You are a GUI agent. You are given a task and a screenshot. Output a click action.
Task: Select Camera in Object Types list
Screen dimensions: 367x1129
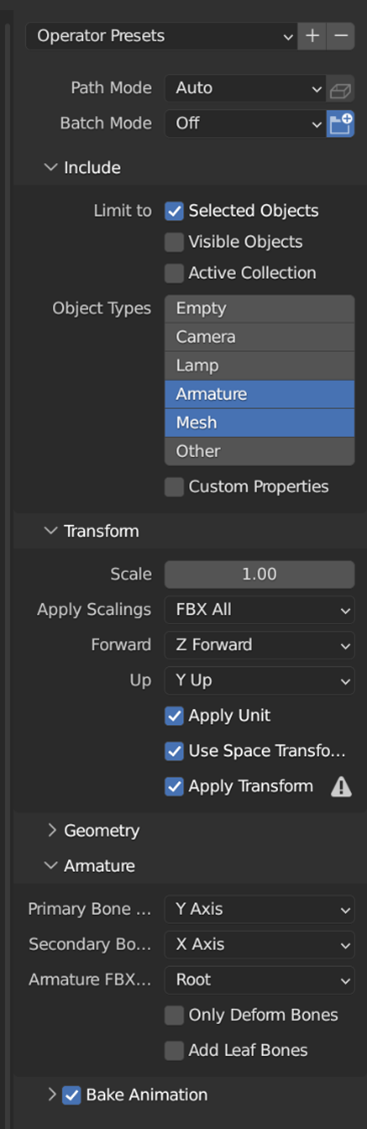click(x=260, y=337)
